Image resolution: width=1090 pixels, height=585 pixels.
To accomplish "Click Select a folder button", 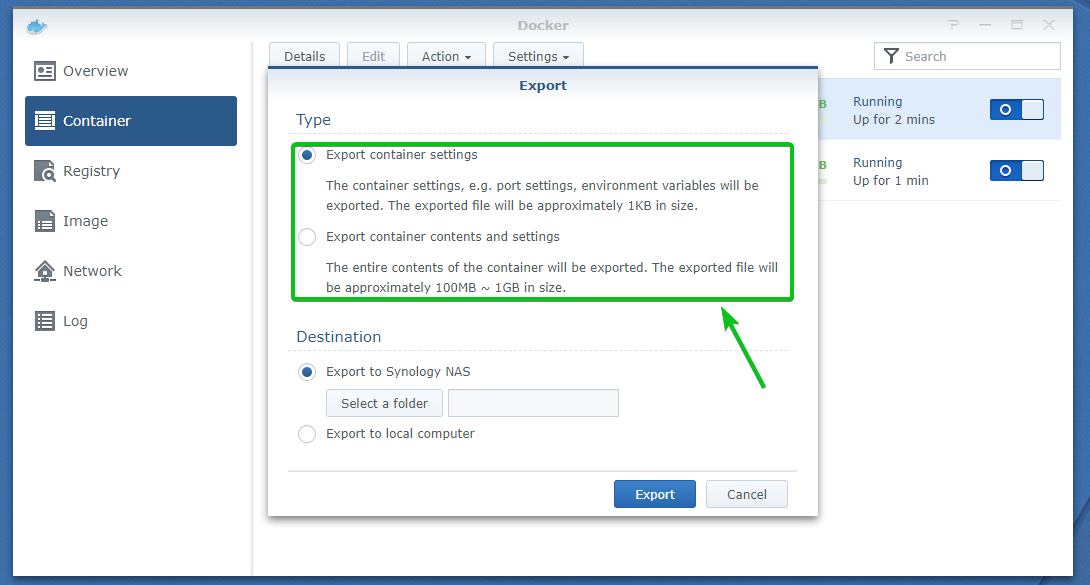I will point(384,404).
